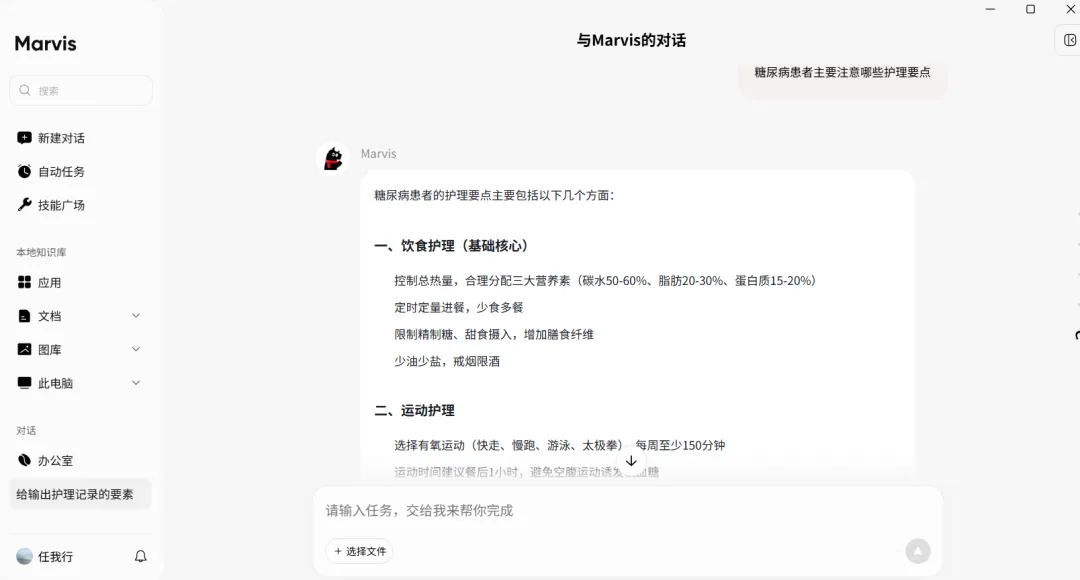This screenshot has height=580, width=1080.
Task: Click heading 二、运动护理
Action: [414, 411]
